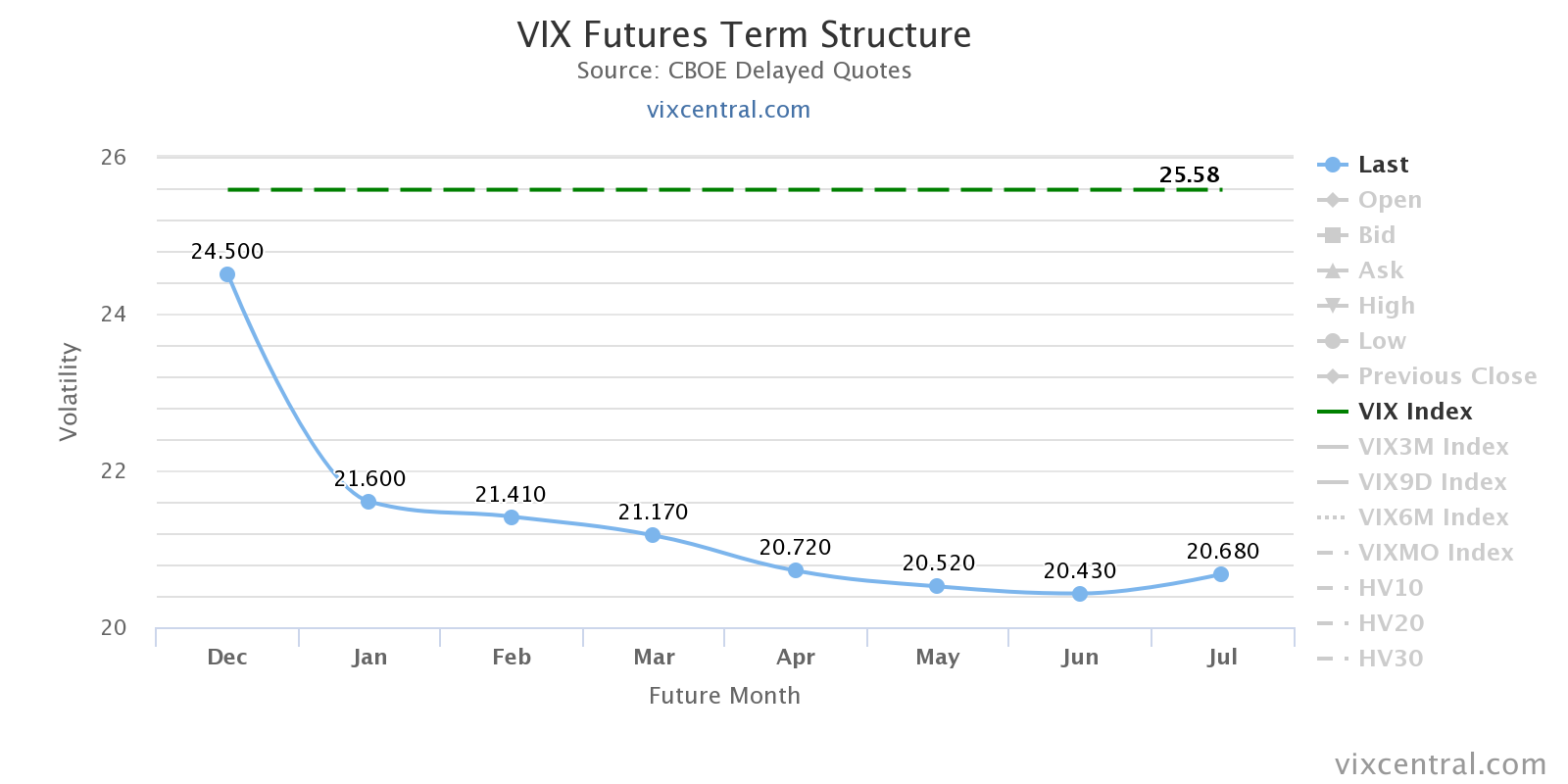The height and width of the screenshot is (784, 1568).
Task: Show the Open series in legend
Action: click(1389, 200)
